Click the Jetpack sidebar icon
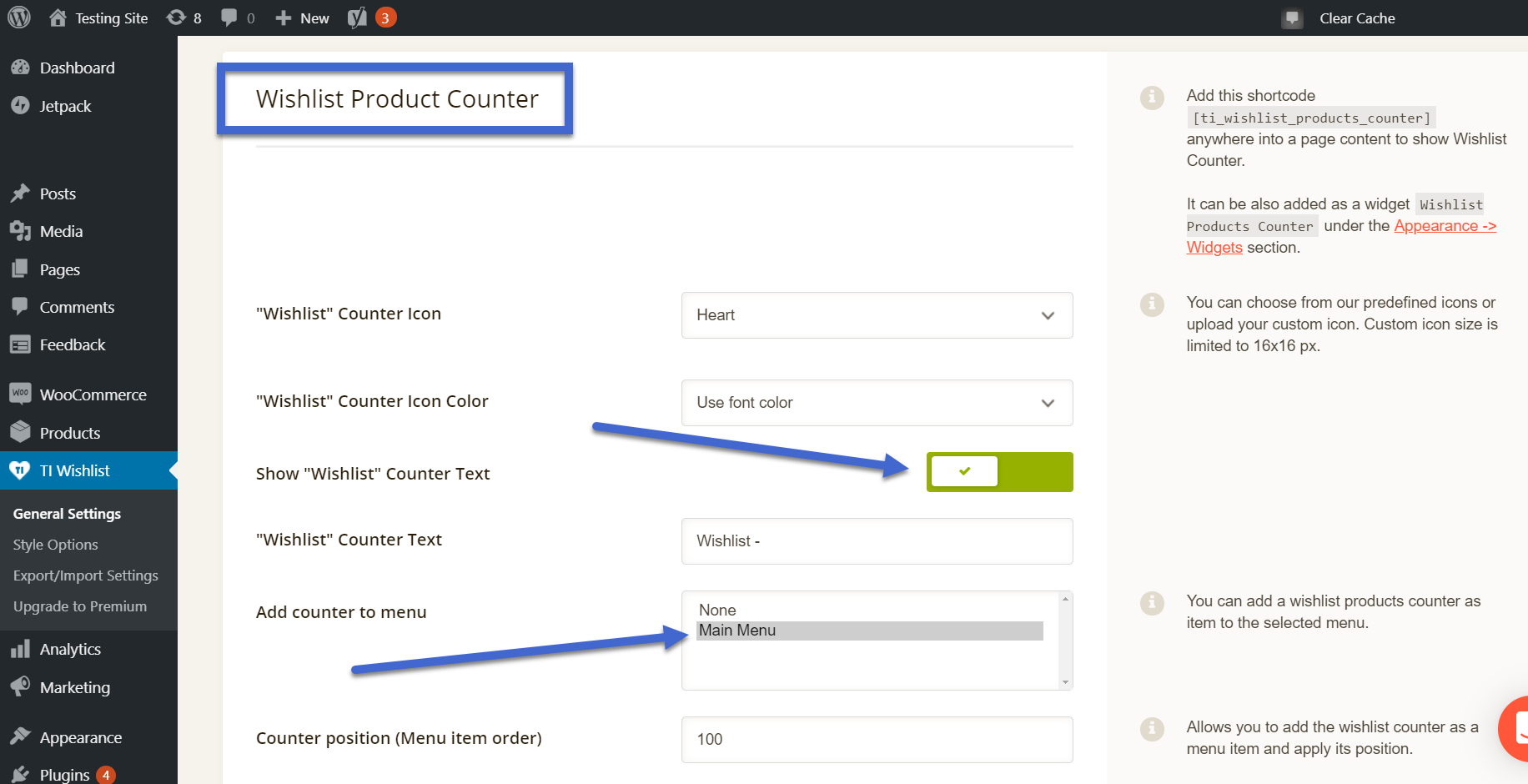 [x=20, y=106]
